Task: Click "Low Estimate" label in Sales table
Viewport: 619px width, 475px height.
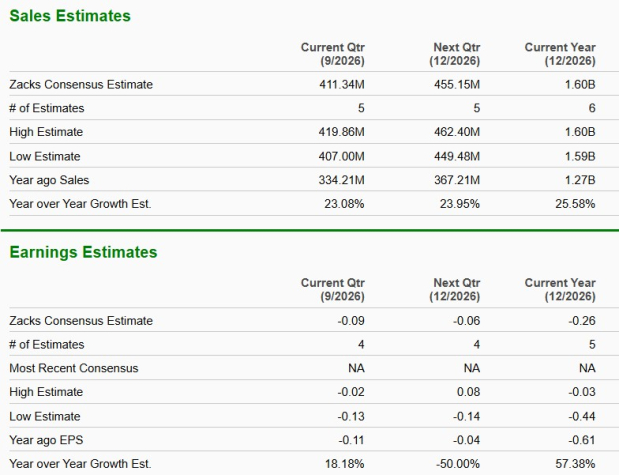Action: [x=45, y=156]
